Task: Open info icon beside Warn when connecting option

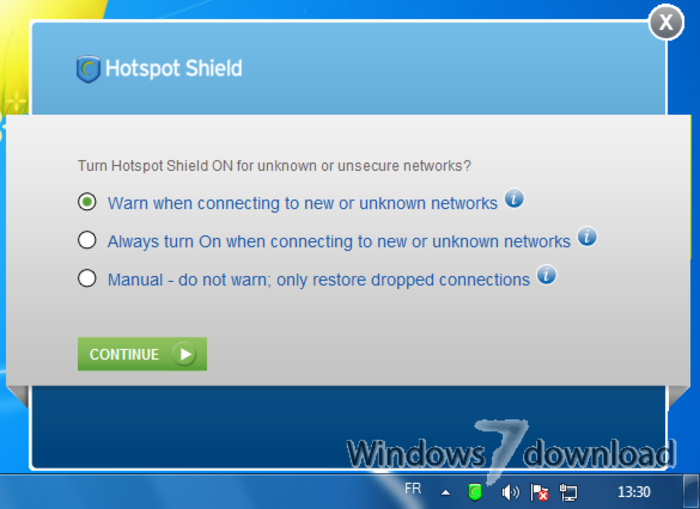Action: click(514, 198)
